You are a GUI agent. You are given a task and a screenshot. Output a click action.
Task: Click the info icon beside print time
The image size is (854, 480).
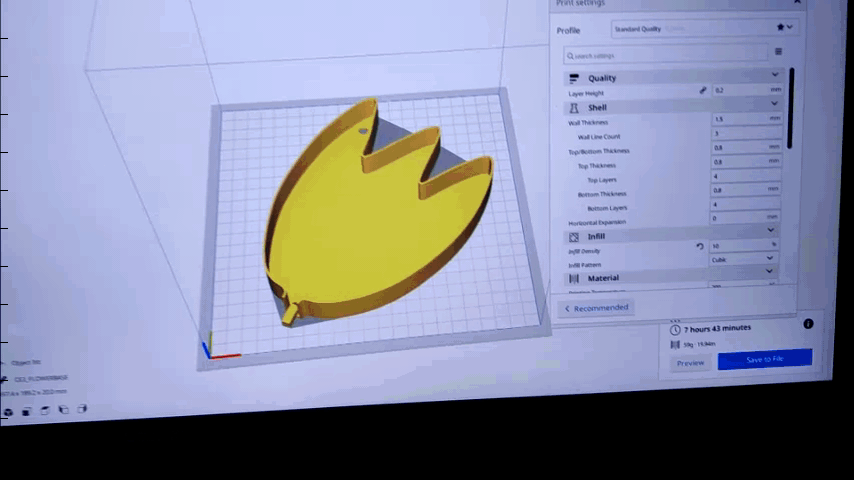click(808, 324)
